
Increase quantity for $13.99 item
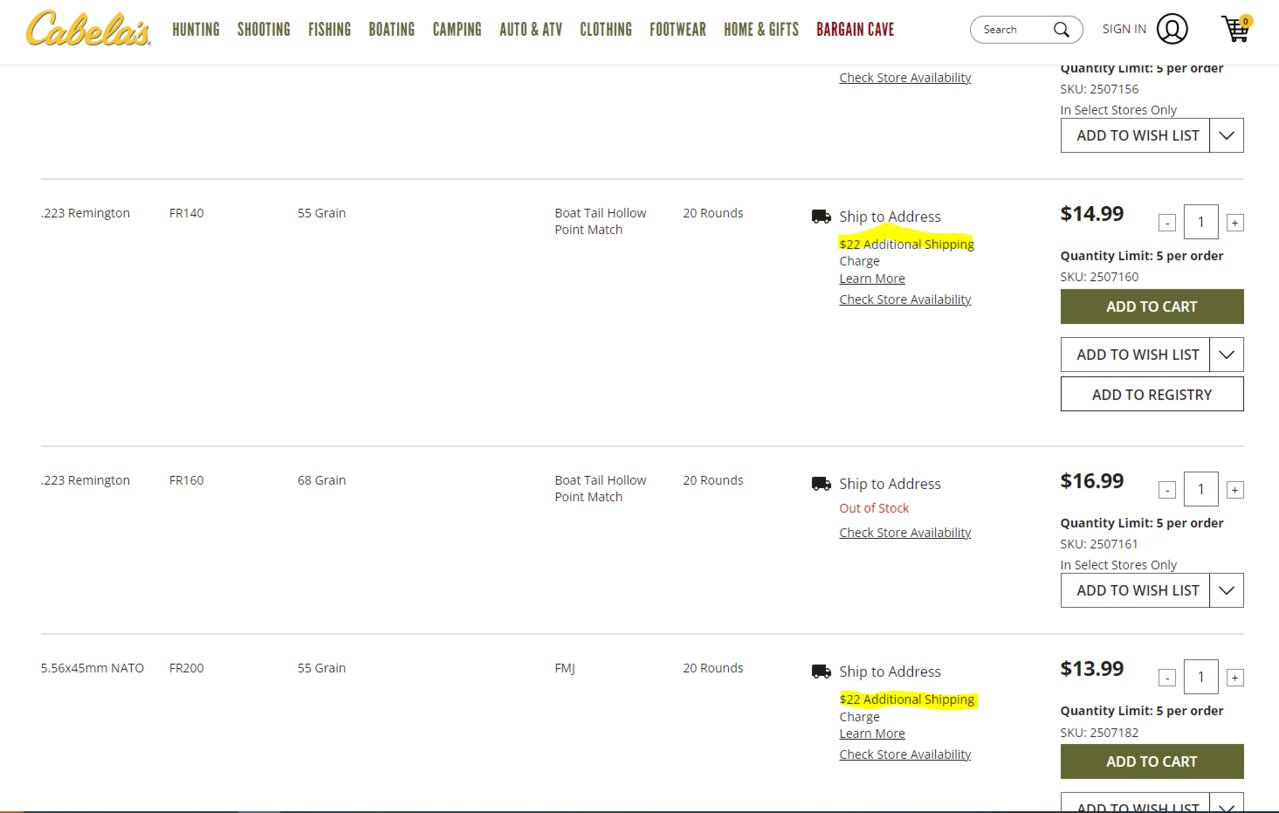[x=1235, y=677]
